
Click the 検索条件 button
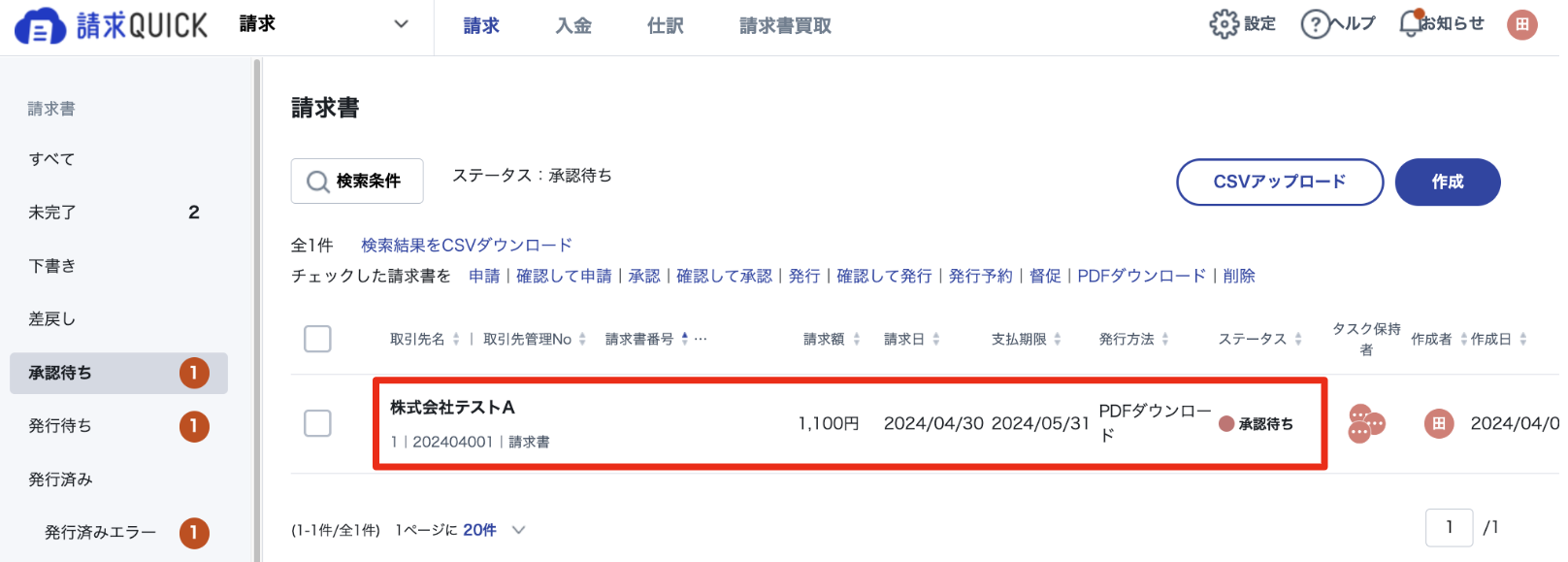[x=357, y=182]
